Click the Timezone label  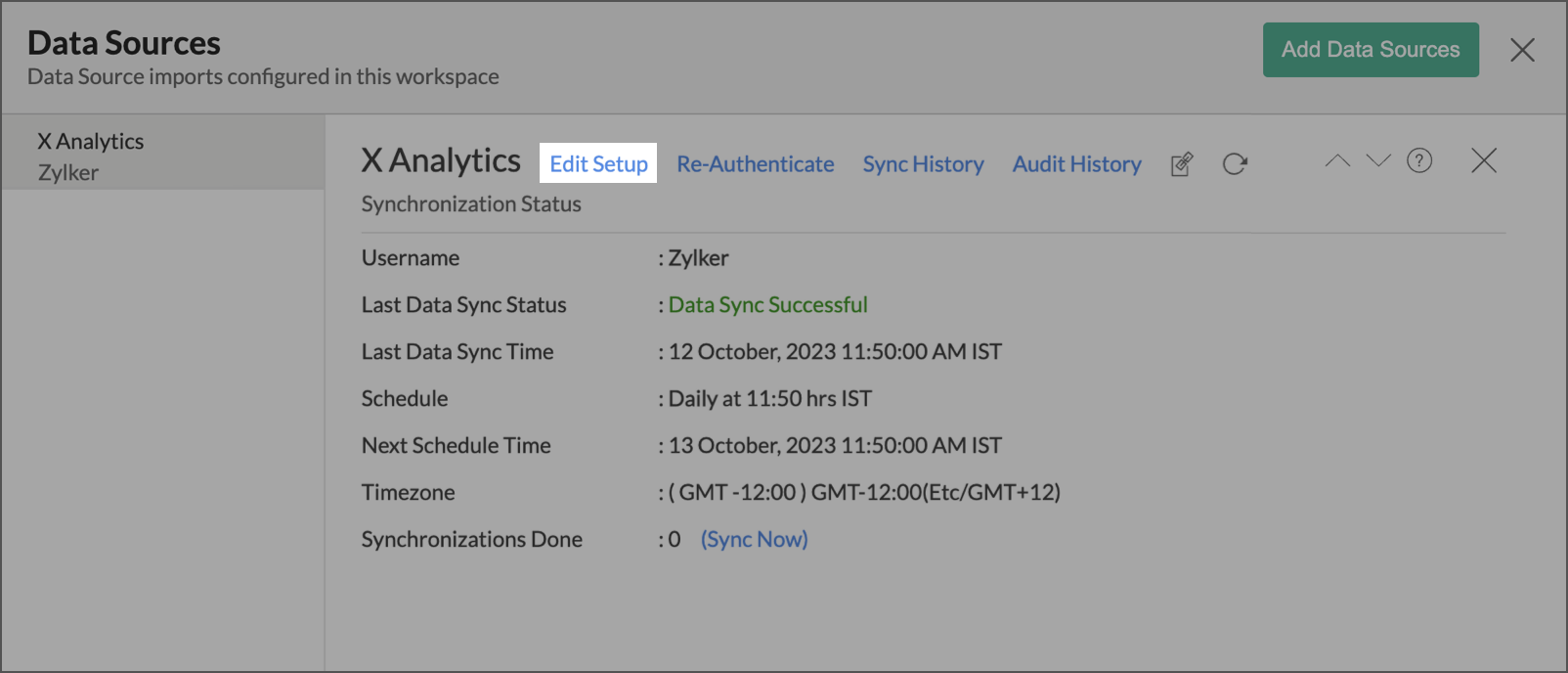tap(409, 493)
